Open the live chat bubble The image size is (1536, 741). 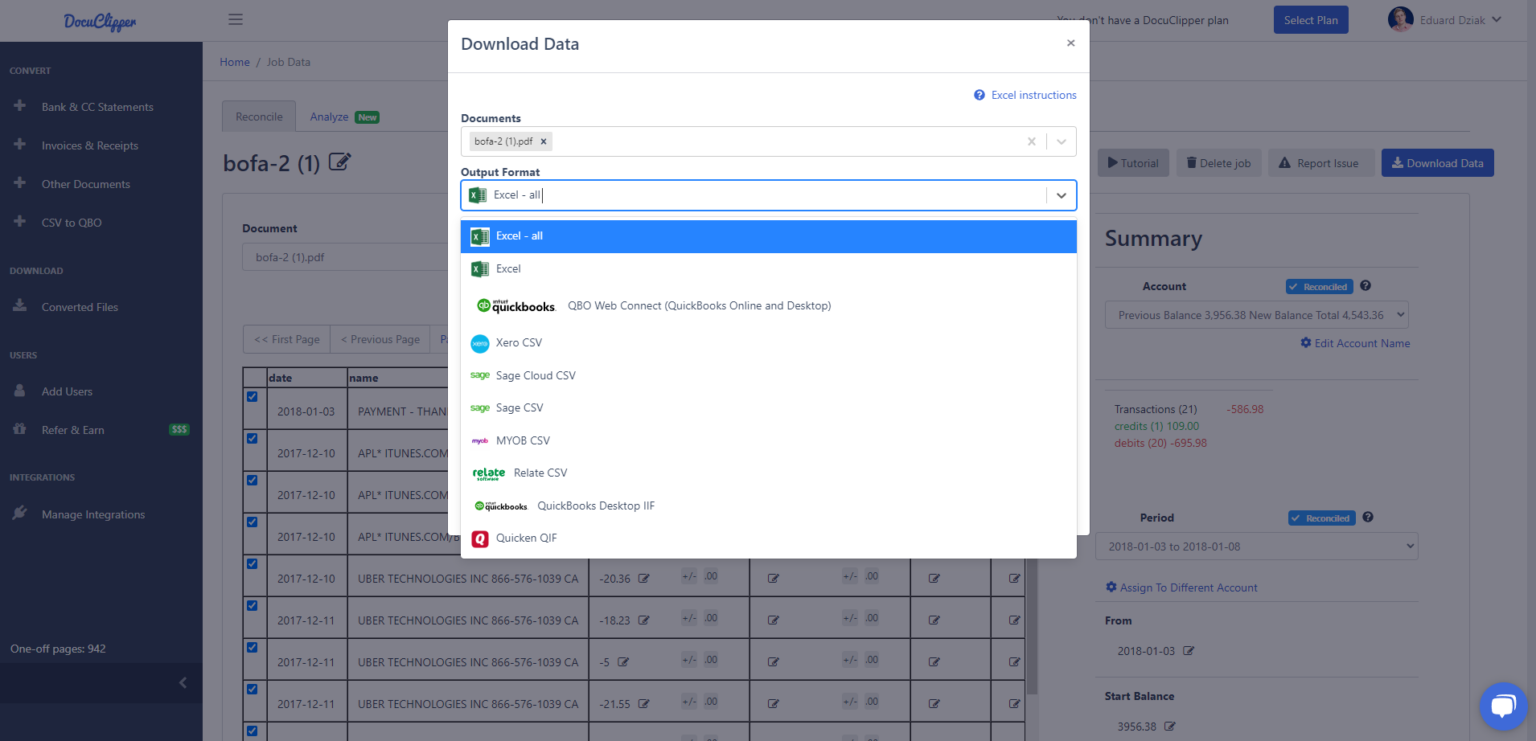1503,706
